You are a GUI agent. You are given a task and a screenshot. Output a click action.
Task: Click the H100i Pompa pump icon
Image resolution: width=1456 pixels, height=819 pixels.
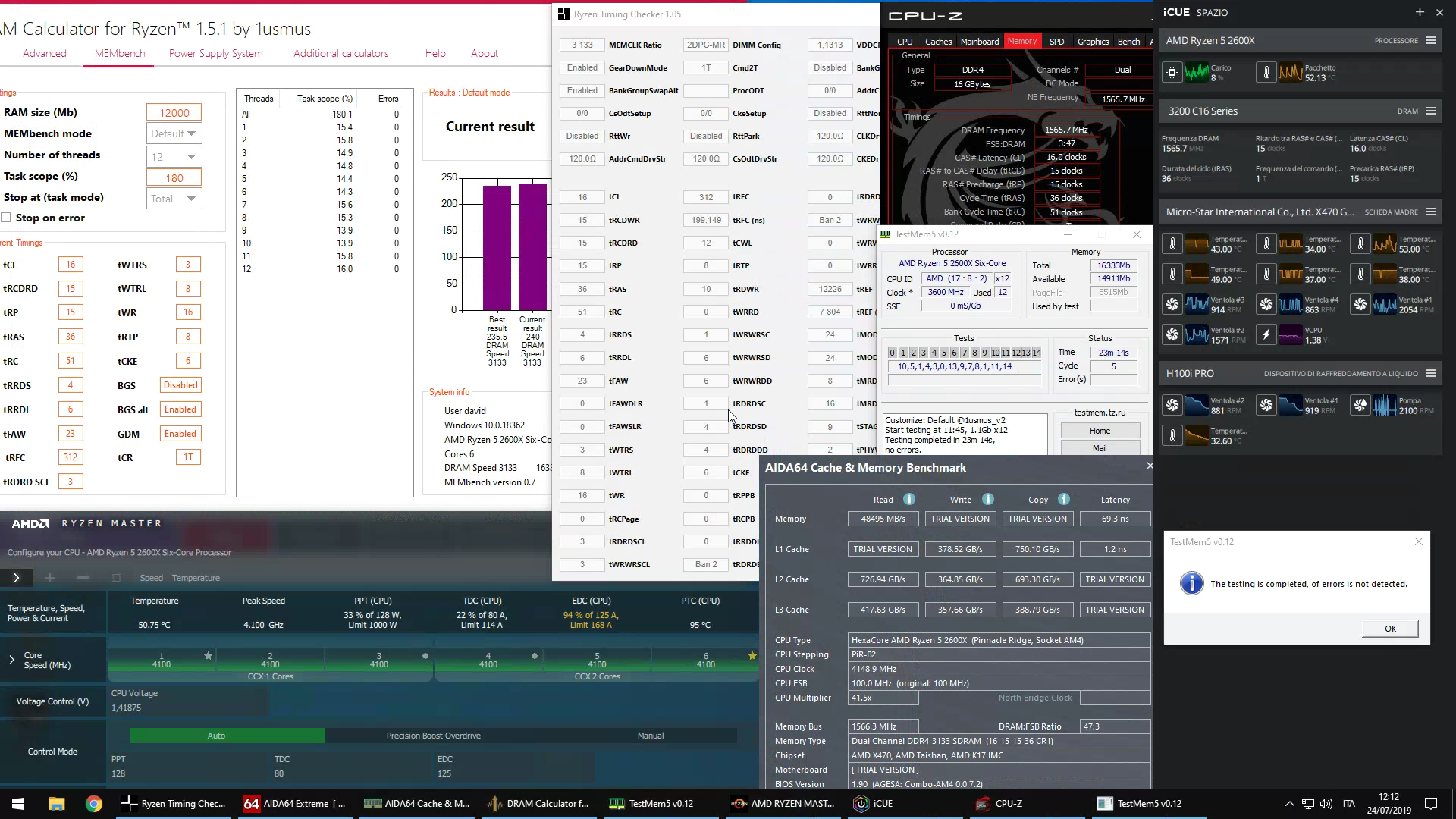pyautogui.click(x=1360, y=406)
